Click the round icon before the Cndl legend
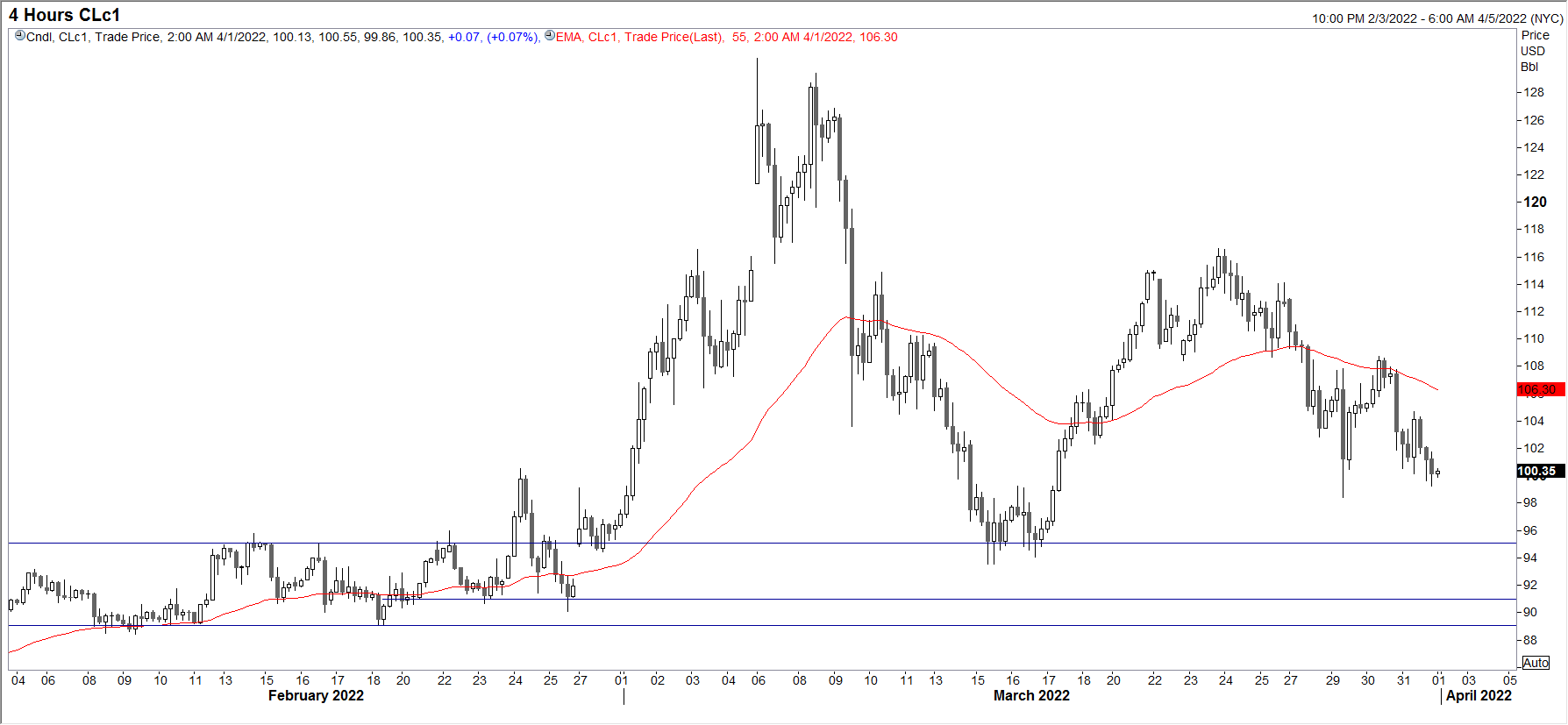Image resolution: width=1568 pixels, height=725 pixels. pyautogui.click(x=20, y=36)
